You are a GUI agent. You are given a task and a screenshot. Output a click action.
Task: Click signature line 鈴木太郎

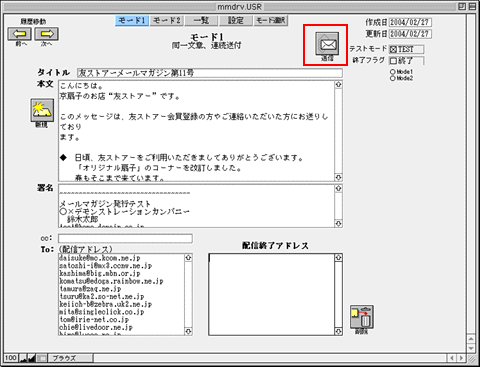point(83,219)
